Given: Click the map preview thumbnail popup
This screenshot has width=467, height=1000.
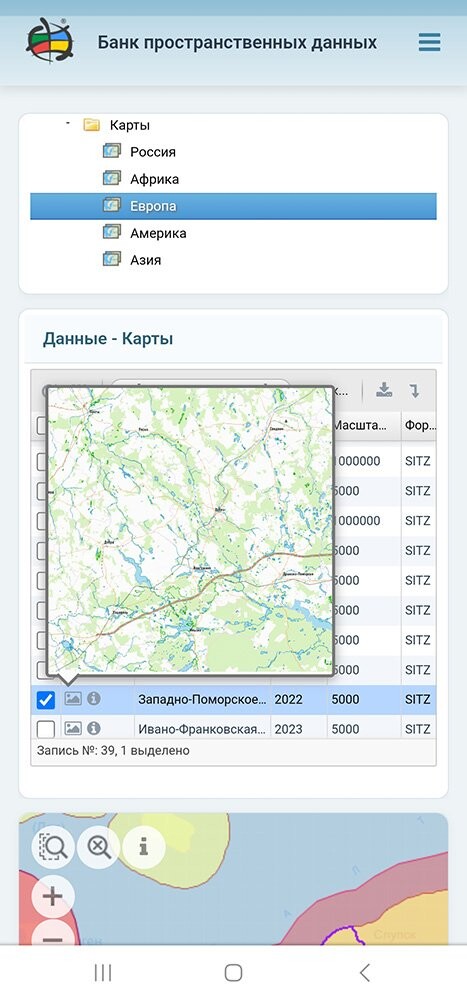Looking at the screenshot, I should pos(190,529).
